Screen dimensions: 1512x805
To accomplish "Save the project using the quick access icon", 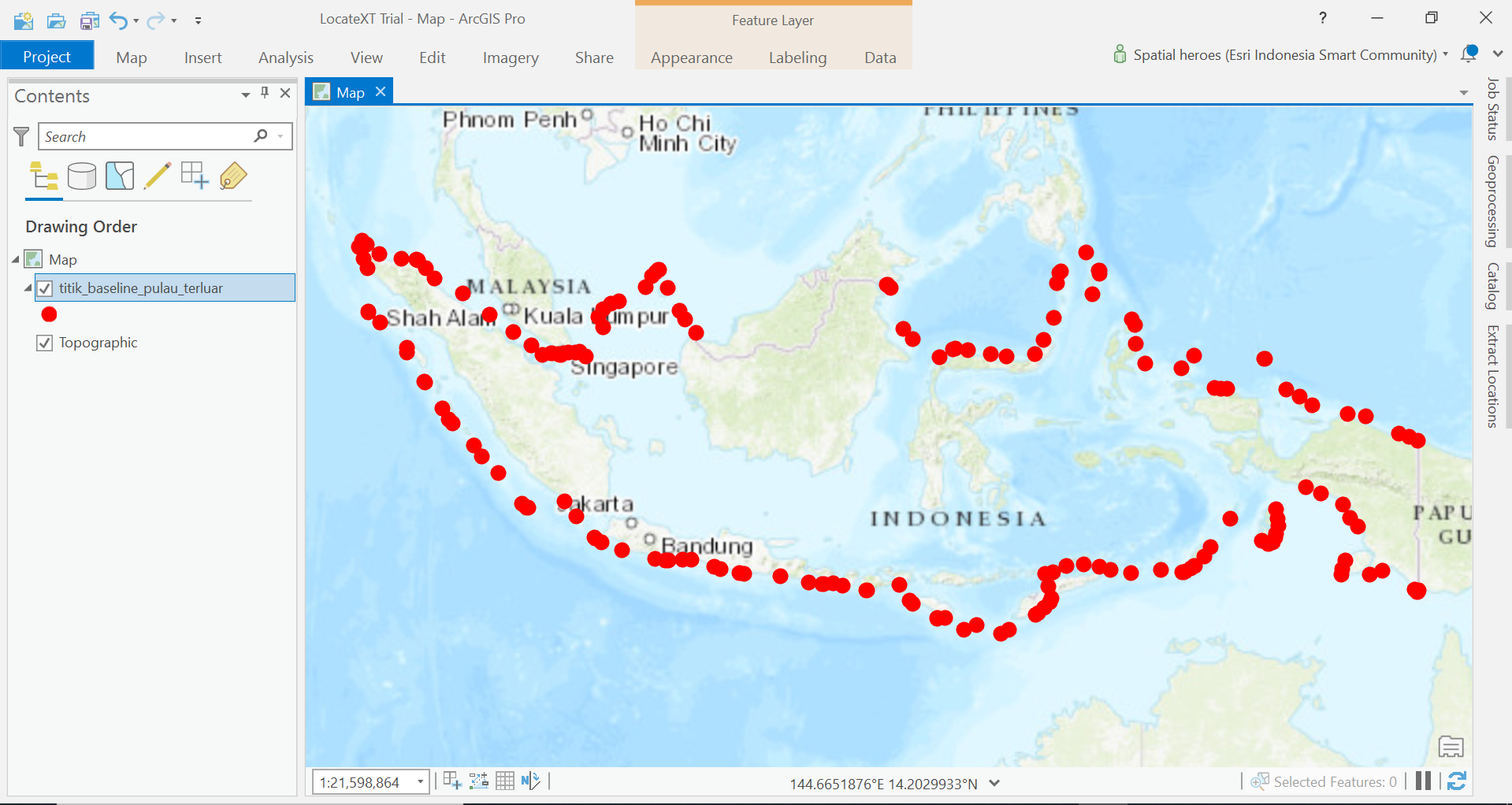I will tap(89, 20).
